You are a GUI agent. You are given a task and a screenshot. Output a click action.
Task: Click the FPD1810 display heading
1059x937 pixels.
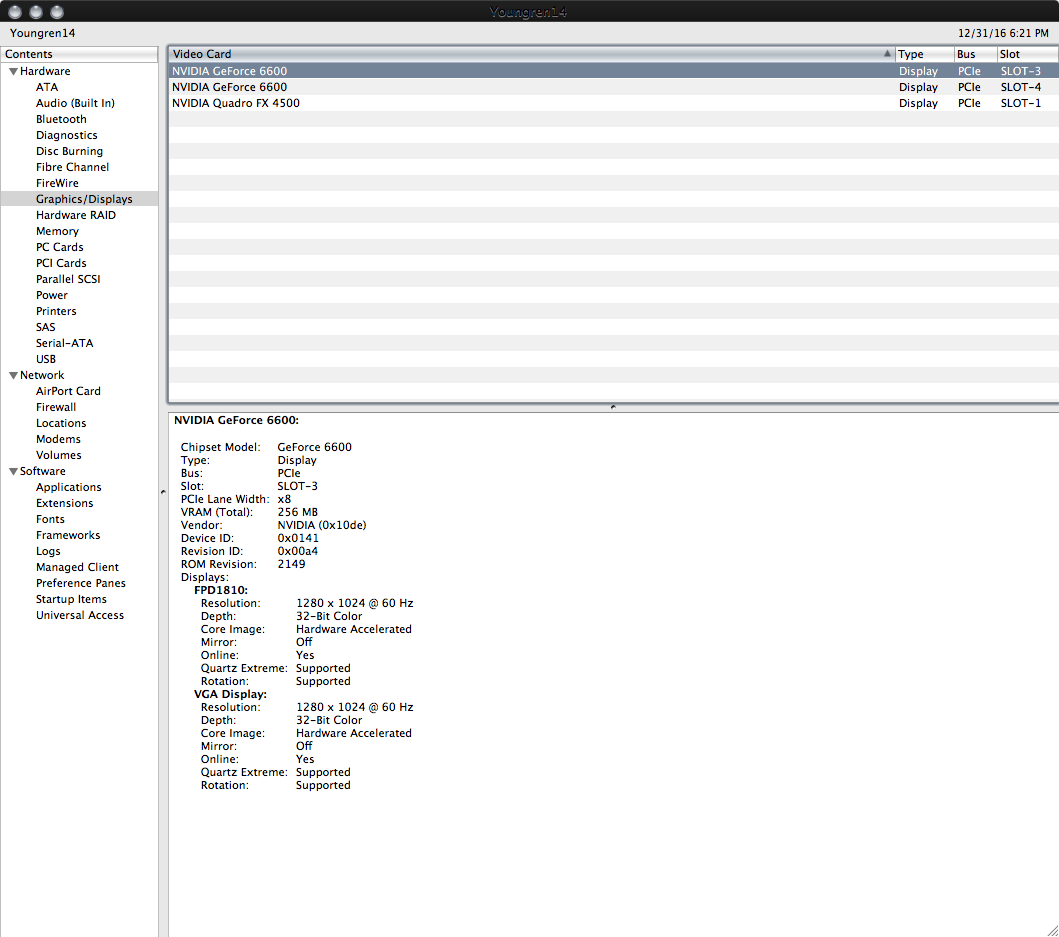[x=221, y=590]
